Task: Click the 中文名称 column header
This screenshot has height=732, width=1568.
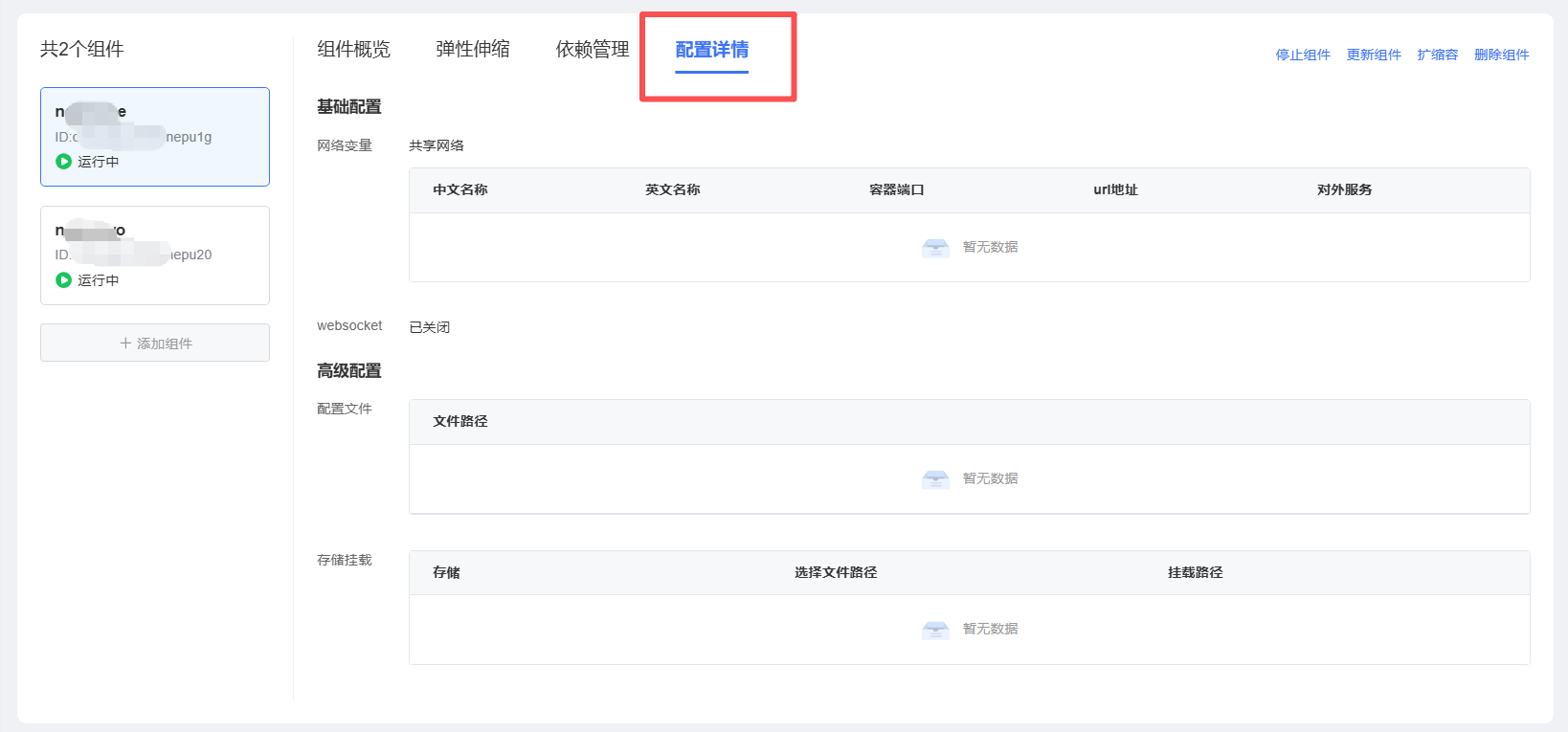Action: (460, 190)
